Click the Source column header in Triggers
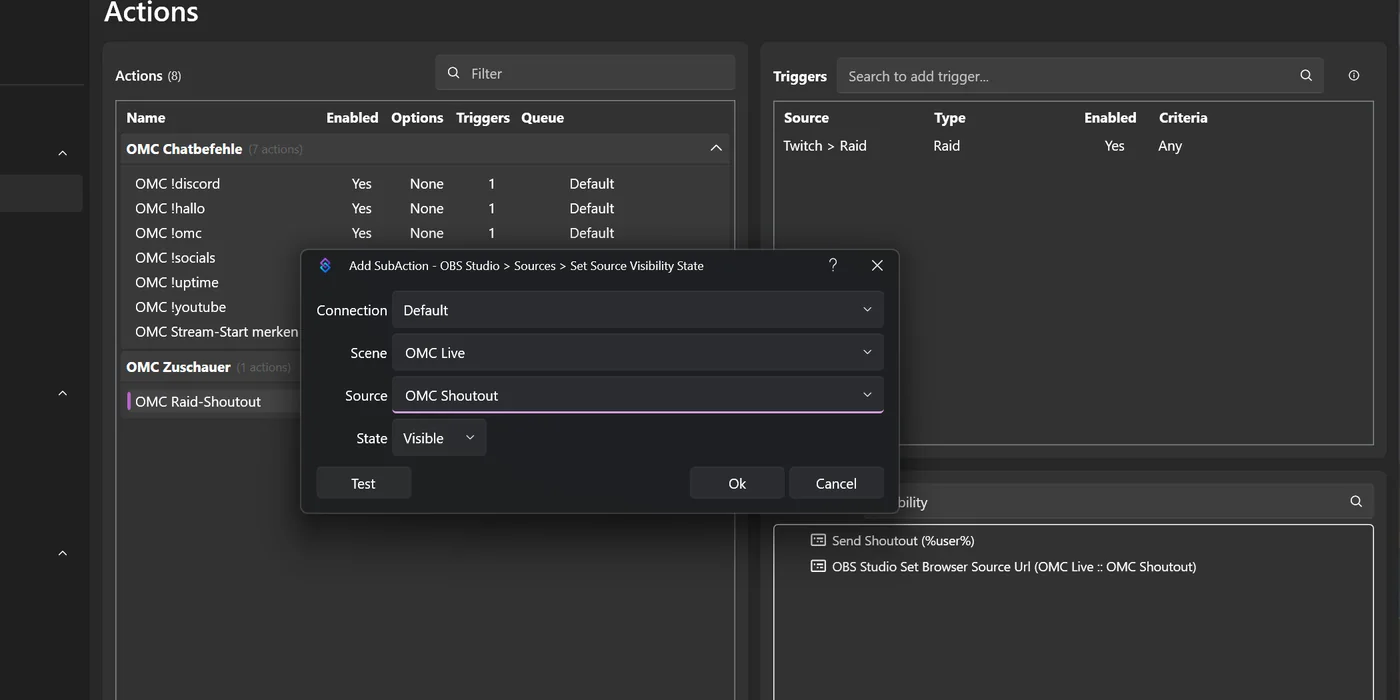Image resolution: width=1400 pixels, height=700 pixels. [x=806, y=118]
